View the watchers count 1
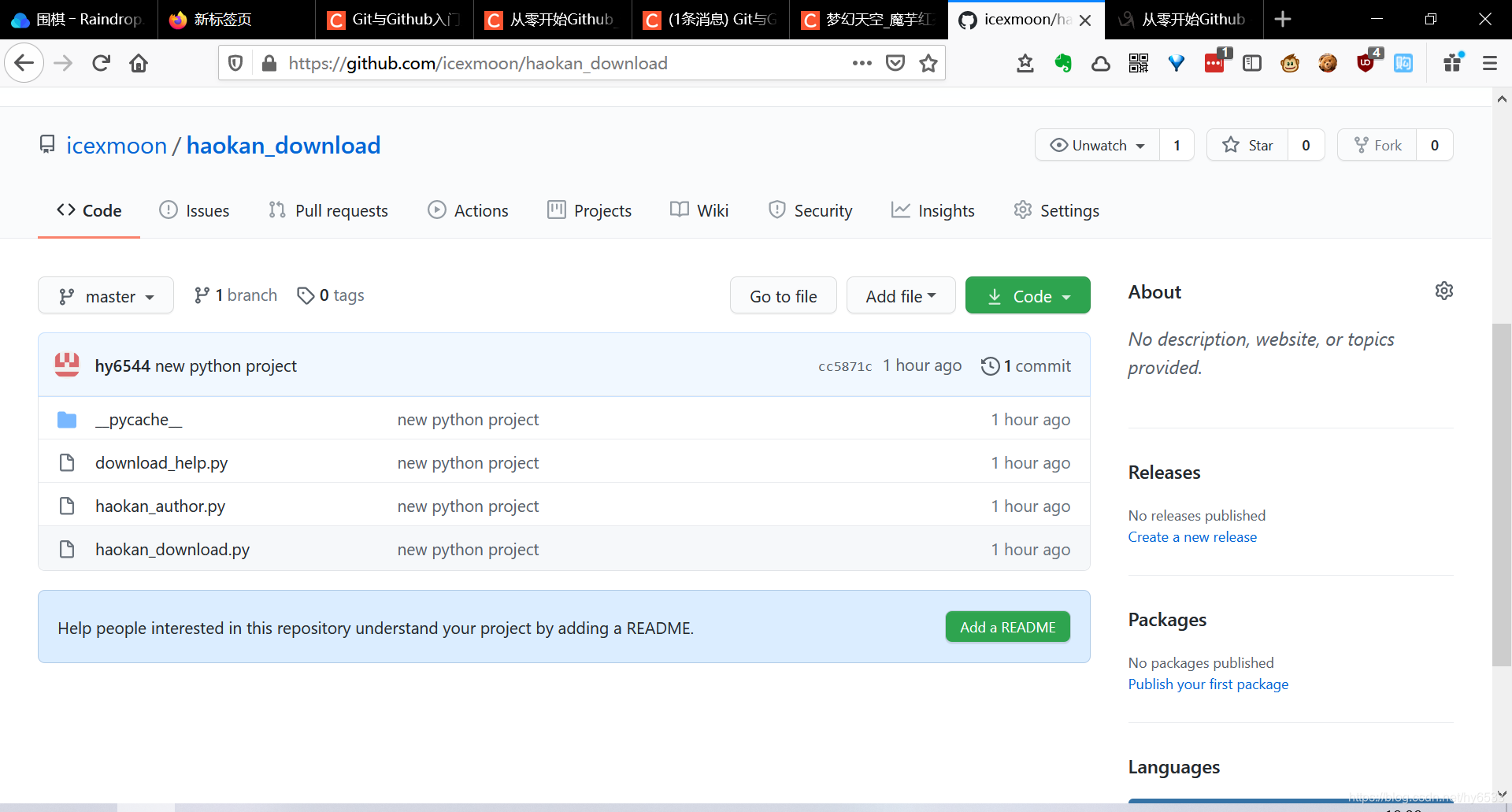Screen dimensions: 1512x812 [1177, 145]
